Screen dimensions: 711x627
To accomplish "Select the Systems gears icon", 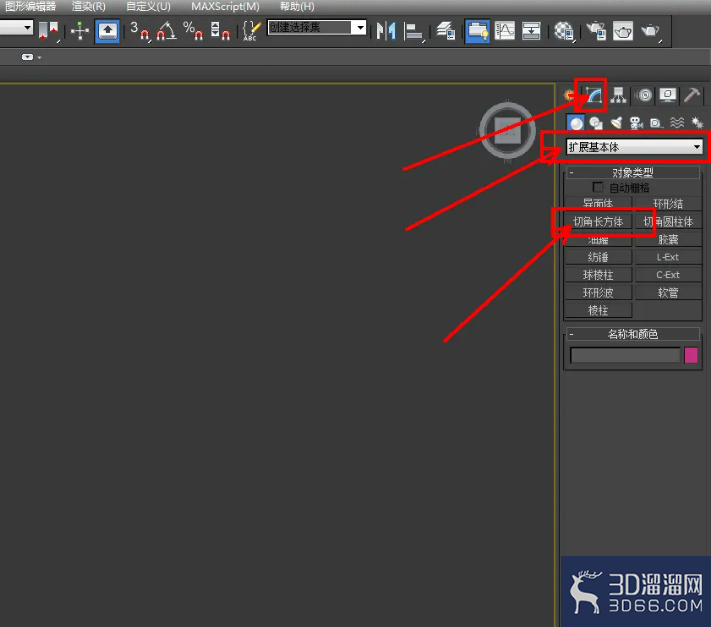I will [x=696, y=123].
